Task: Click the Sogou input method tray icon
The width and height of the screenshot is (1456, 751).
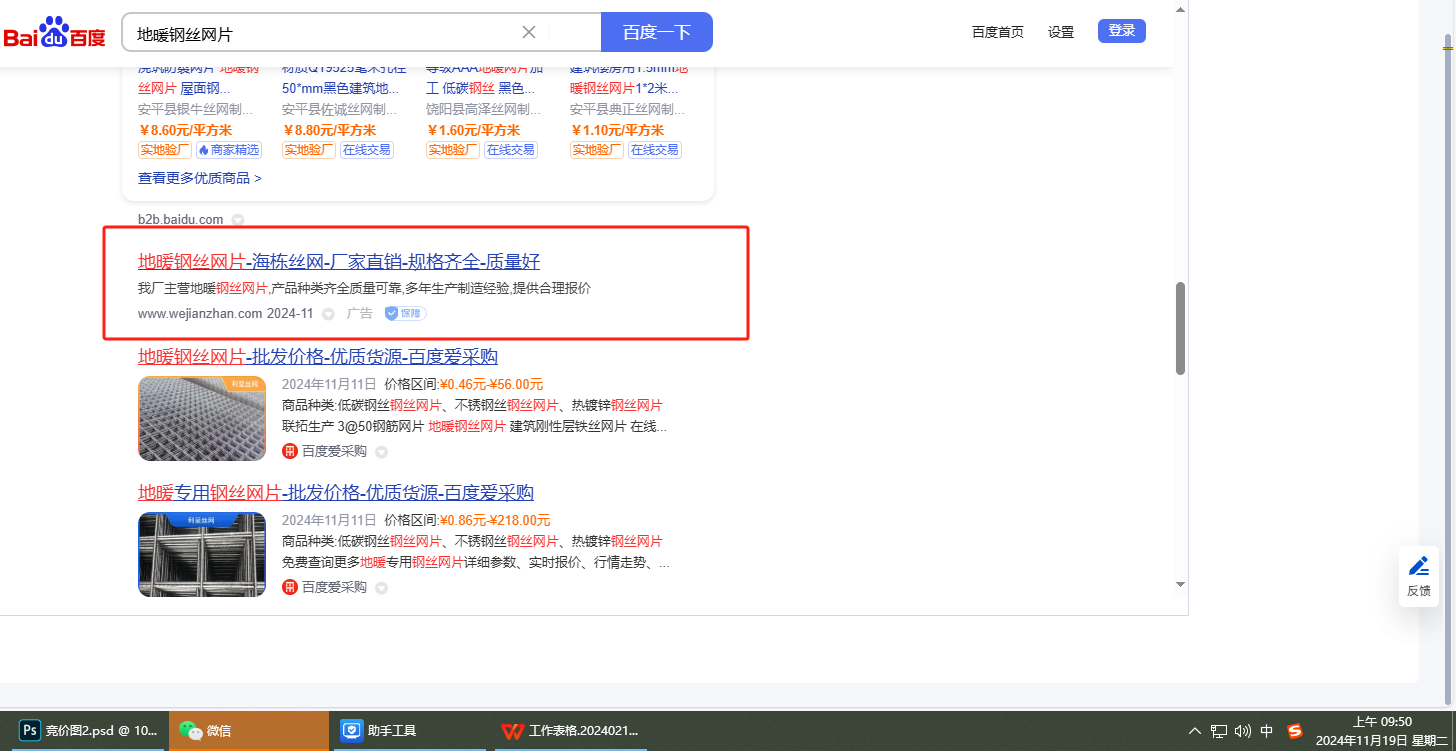Action: [x=1295, y=731]
